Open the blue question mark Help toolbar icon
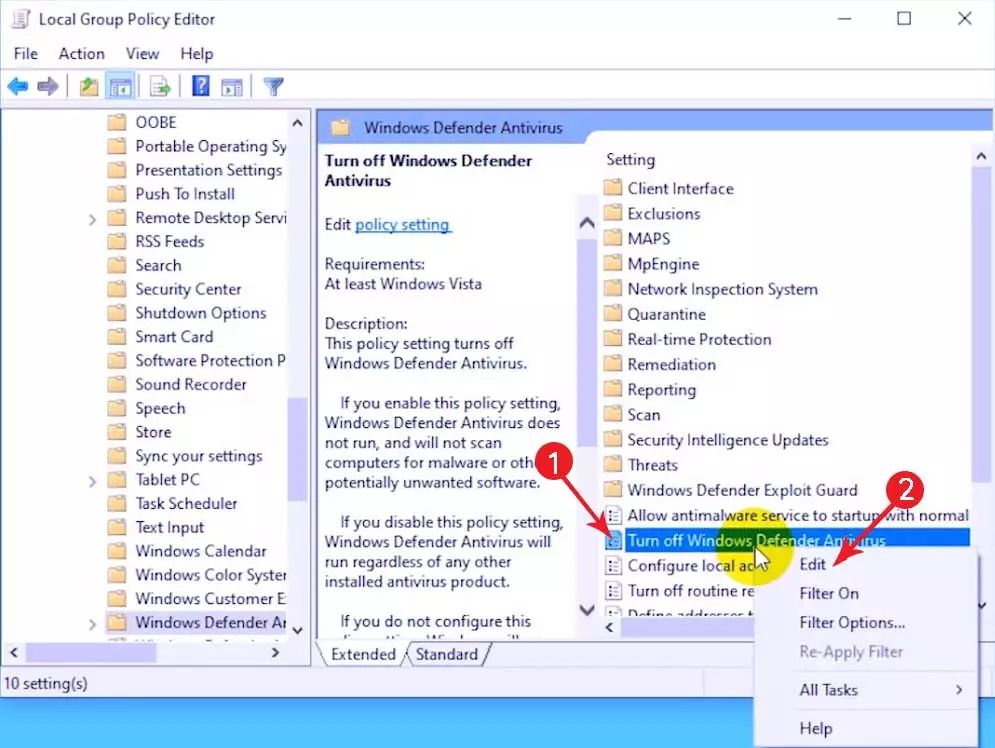Image resolution: width=995 pixels, height=748 pixels. pos(201,86)
